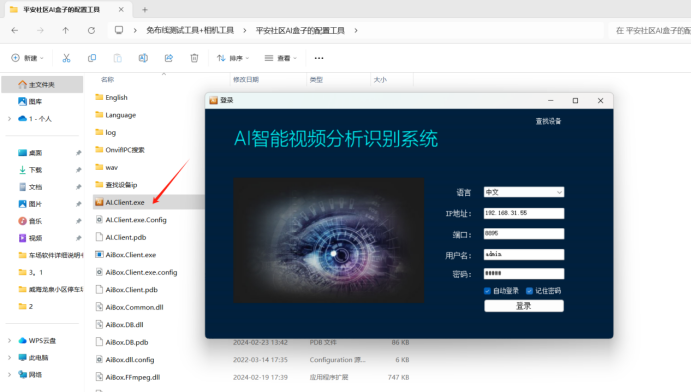Close the 平安社区AI盒子的配置工具 tab
The width and height of the screenshot is (691, 392).
point(121,9)
